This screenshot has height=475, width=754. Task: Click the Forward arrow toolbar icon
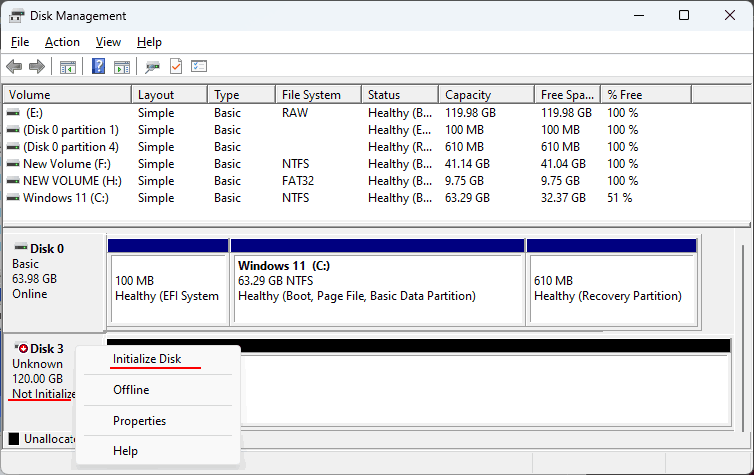[x=37, y=66]
